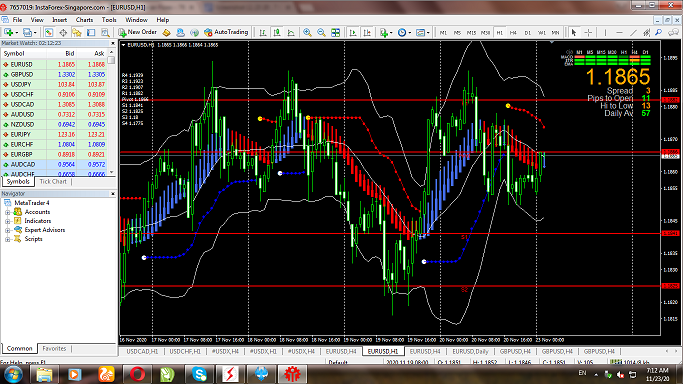Screen dimensions: 683x384
Task: Click the Market Watch scrollbar thumb
Action: pos(112,60)
